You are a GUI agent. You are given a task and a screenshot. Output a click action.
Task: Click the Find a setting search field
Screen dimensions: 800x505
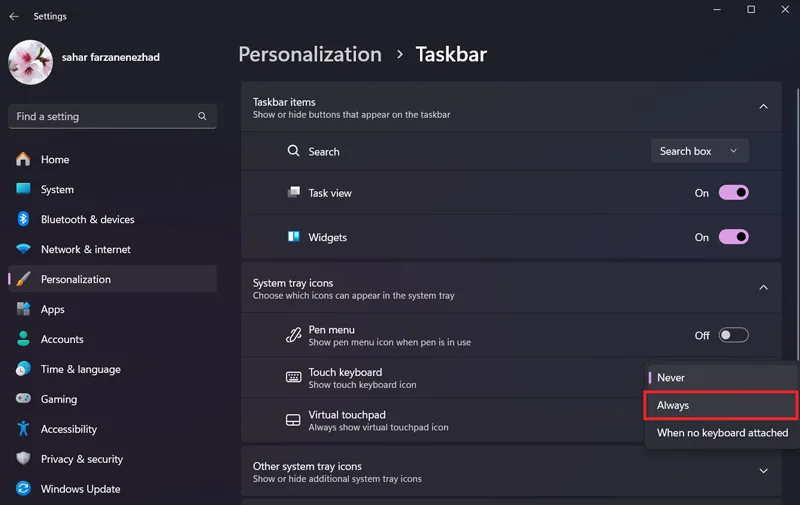pos(112,116)
